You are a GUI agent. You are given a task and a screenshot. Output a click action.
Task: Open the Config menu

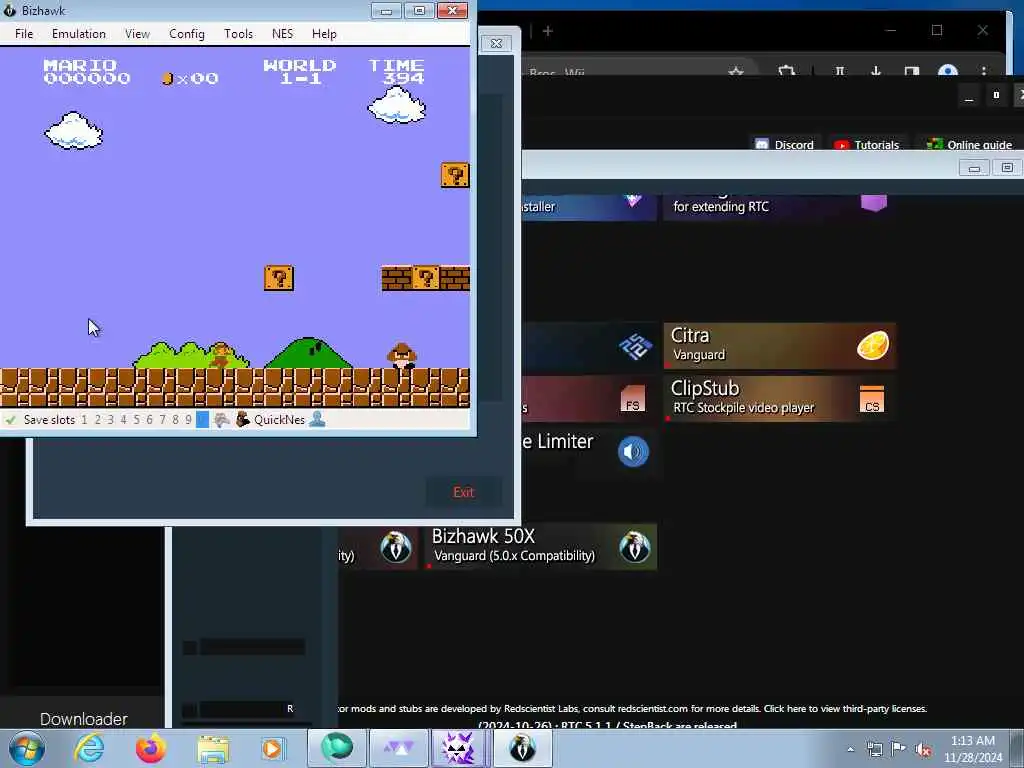[x=187, y=34]
